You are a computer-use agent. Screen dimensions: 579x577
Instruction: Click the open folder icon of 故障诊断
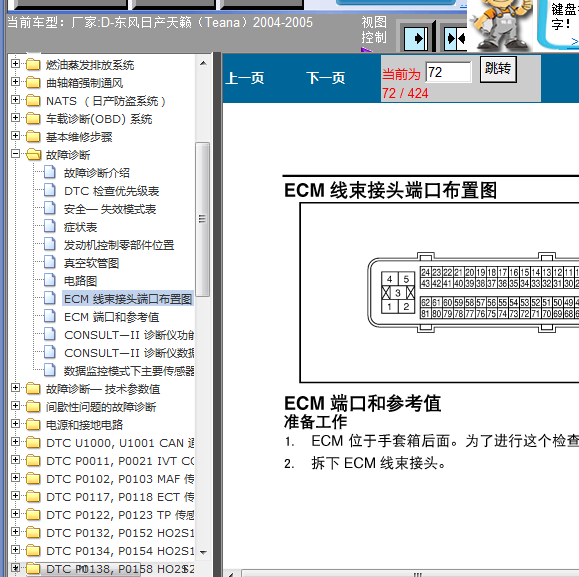click(34, 155)
